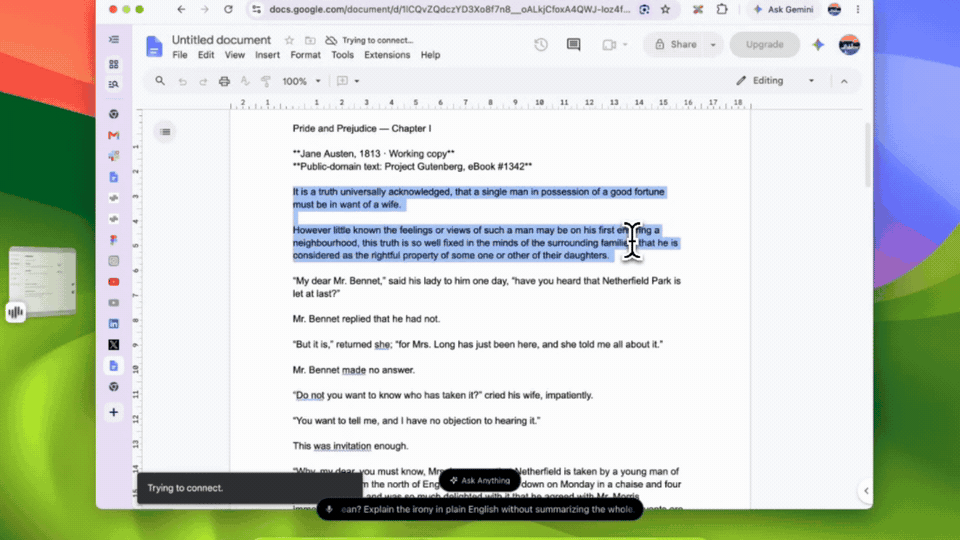The width and height of the screenshot is (960, 540).
Task: Open the Chrome three-dot menu
Action: point(858,9)
